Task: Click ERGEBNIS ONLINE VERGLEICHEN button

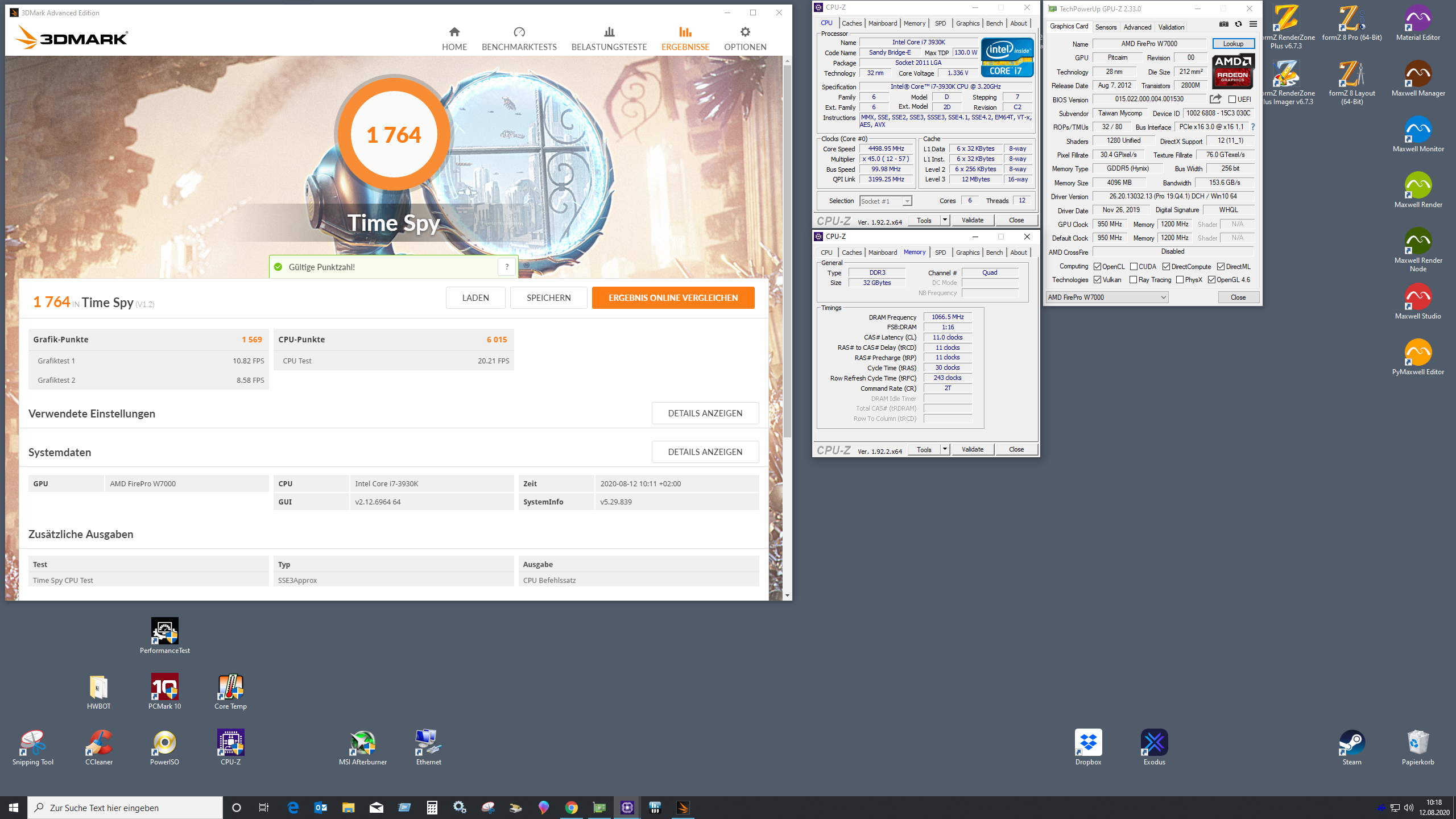Action: point(673,298)
